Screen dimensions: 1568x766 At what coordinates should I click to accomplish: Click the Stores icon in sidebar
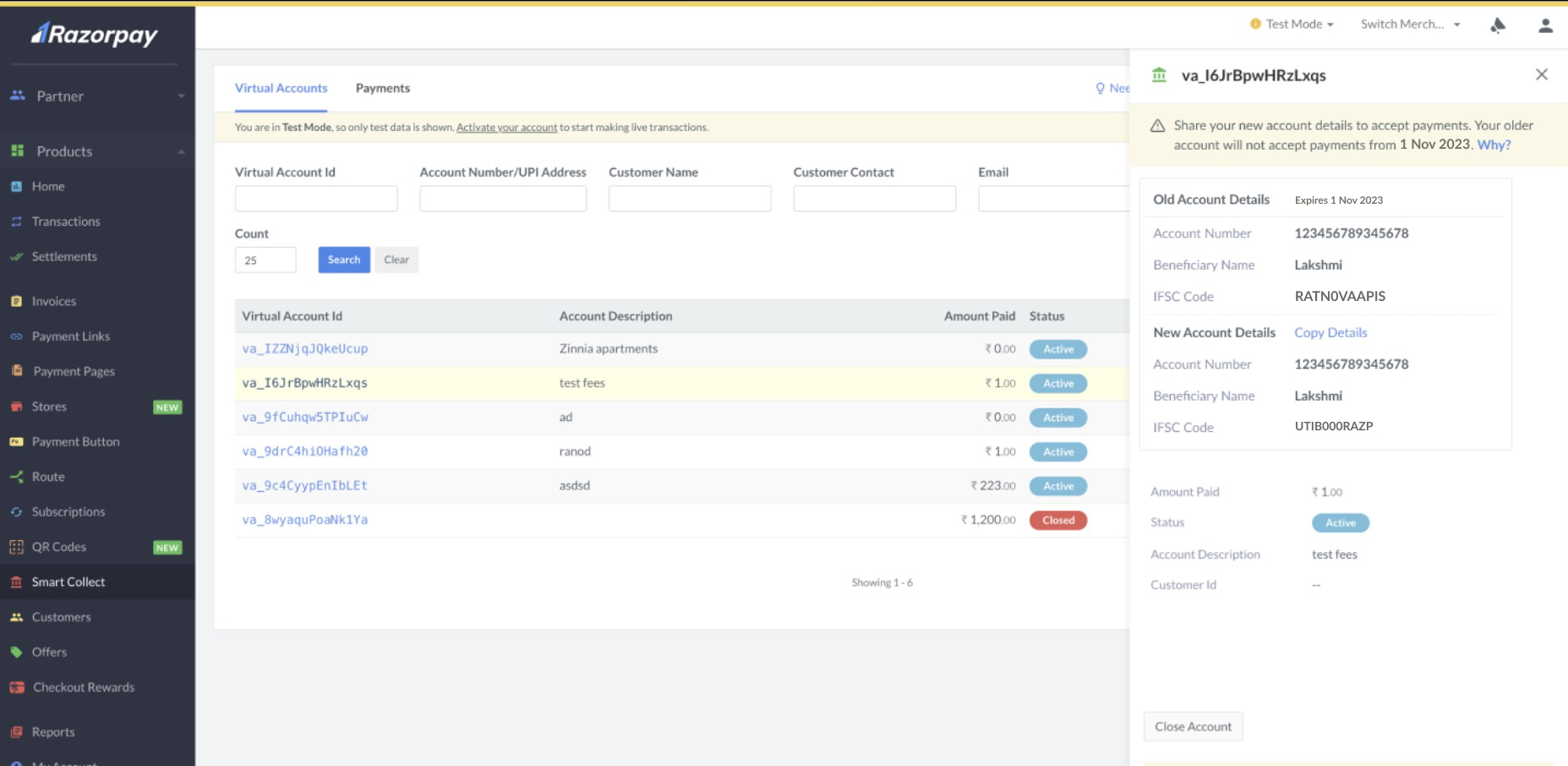(x=16, y=407)
